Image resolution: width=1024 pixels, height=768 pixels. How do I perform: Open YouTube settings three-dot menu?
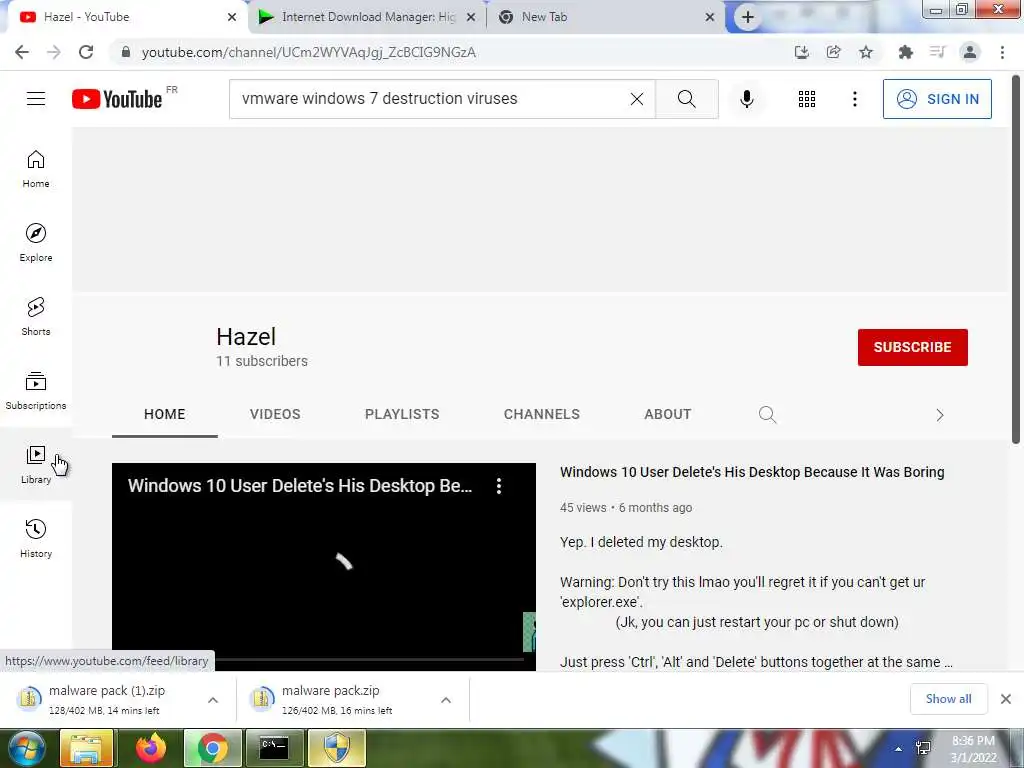854,99
